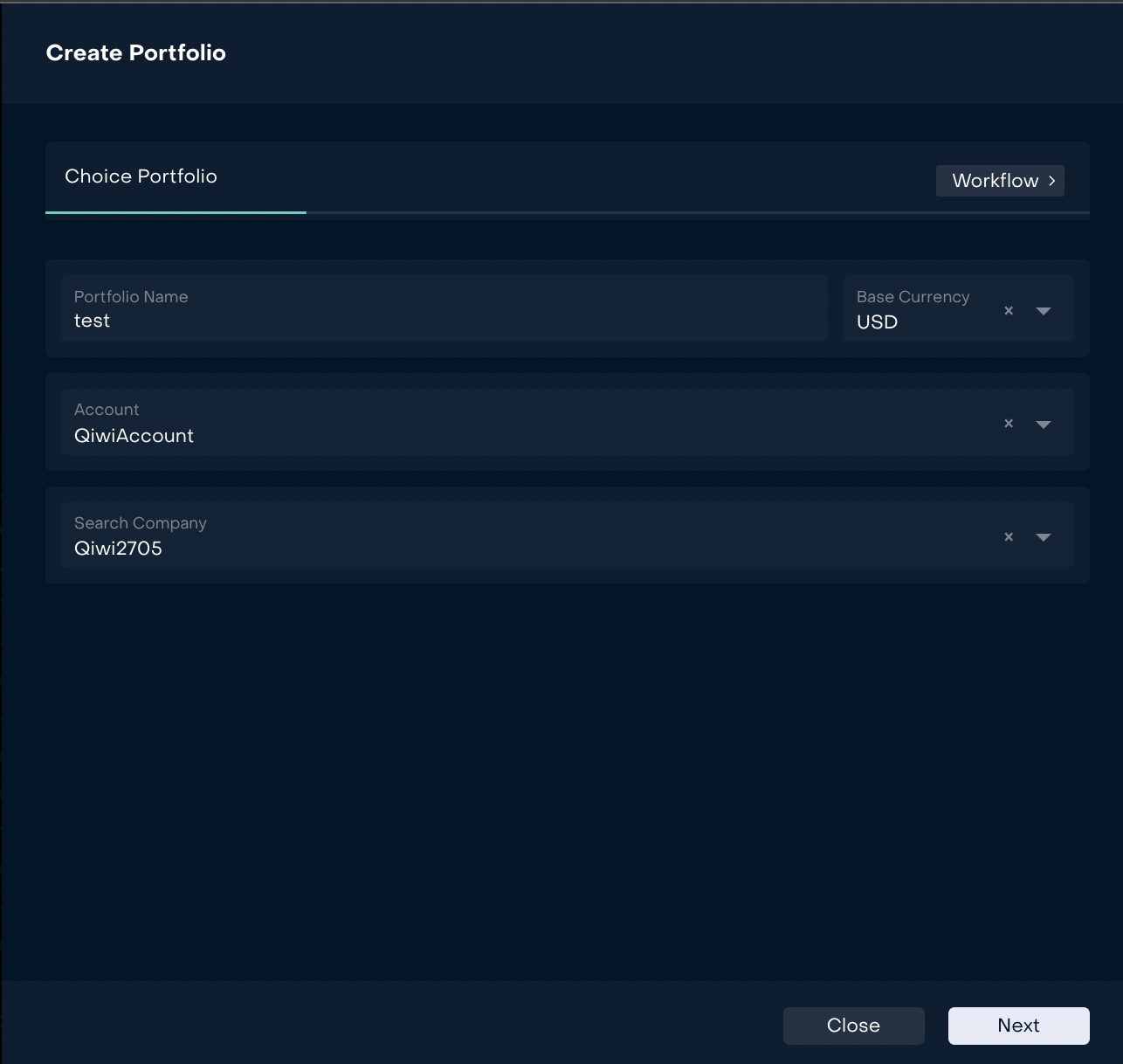Open the Workflow step

[x=995, y=181]
